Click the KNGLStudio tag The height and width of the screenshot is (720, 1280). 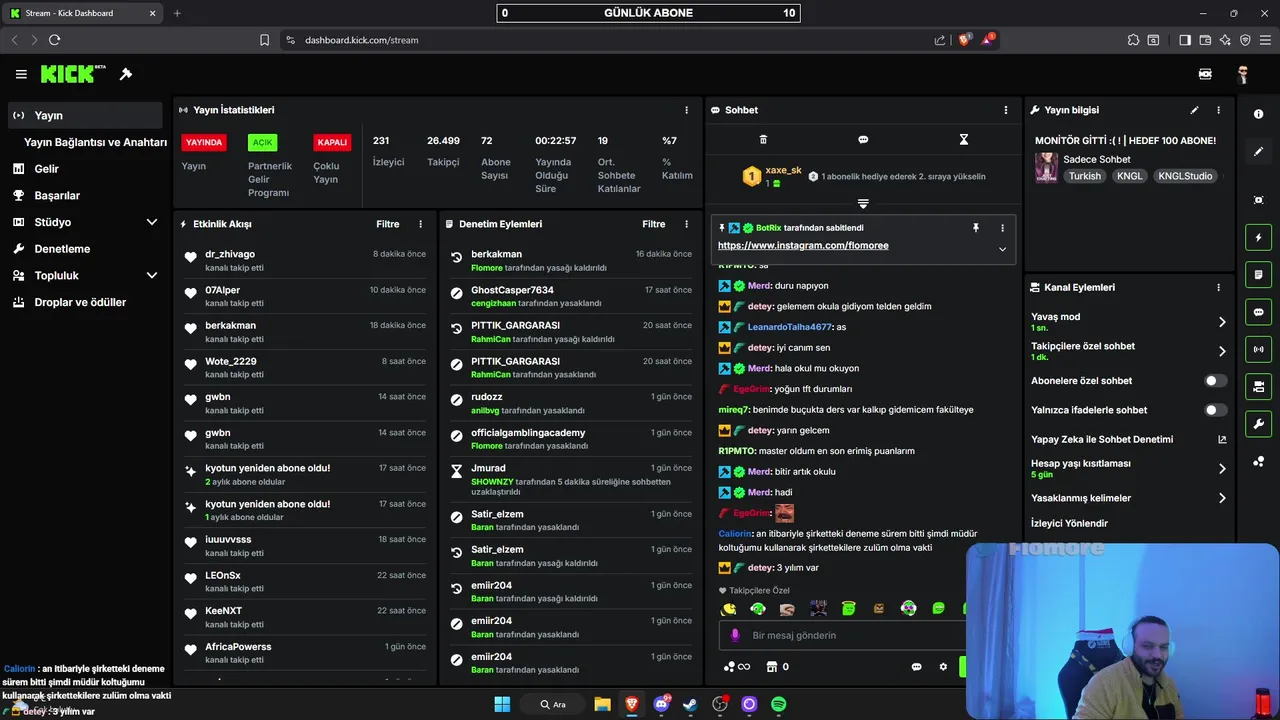1185,176
